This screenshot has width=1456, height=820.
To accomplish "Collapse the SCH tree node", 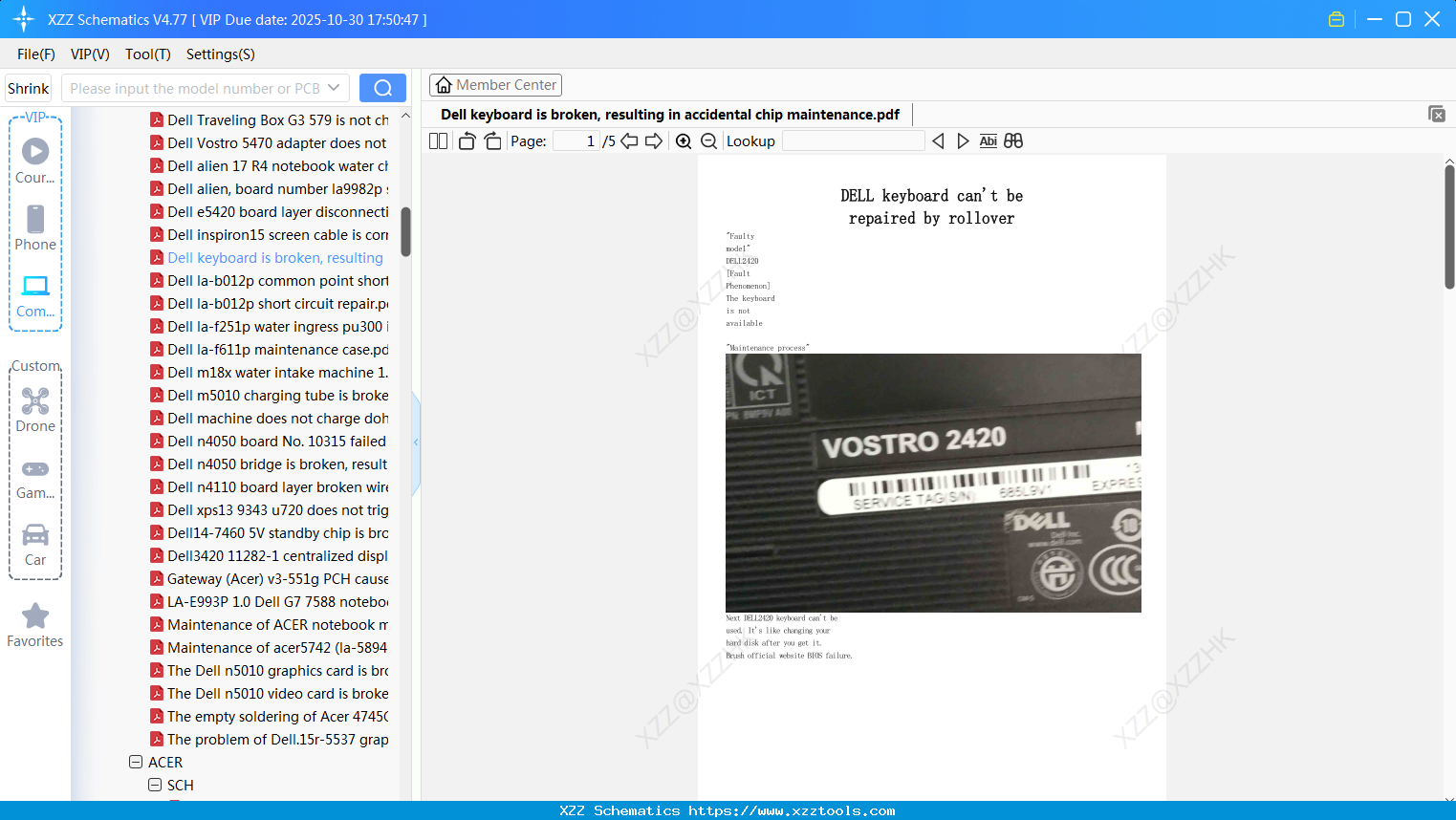I will (x=155, y=786).
